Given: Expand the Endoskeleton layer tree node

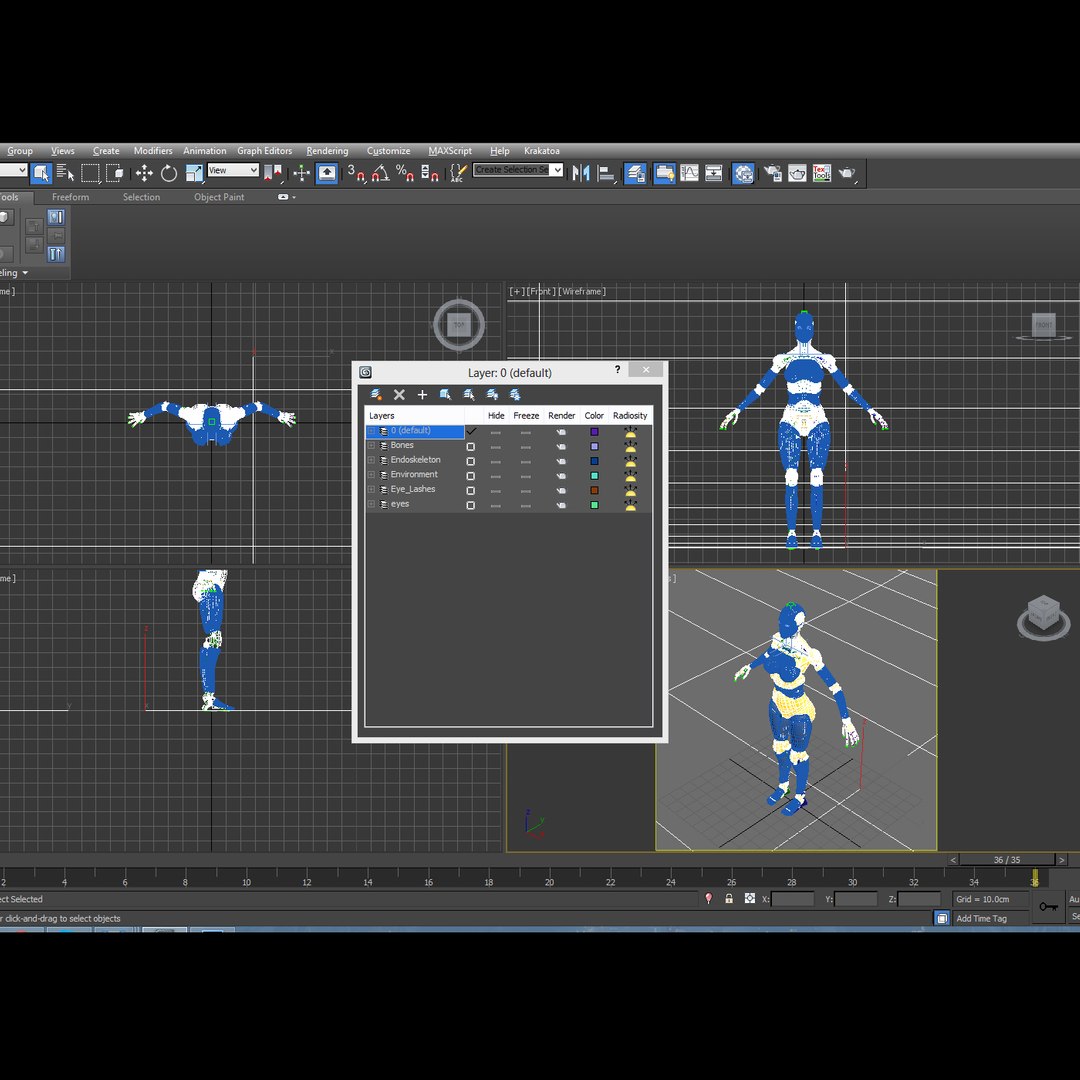Looking at the screenshot, I should [x=371, y=460].
